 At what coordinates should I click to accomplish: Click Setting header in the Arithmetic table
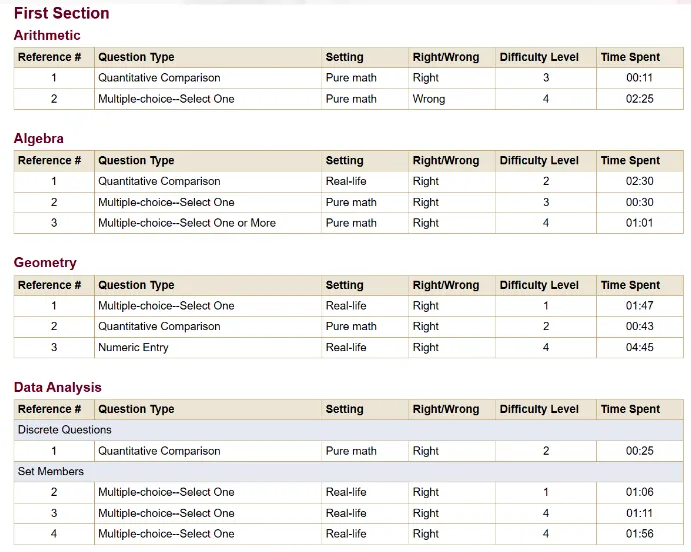point(345,57)
